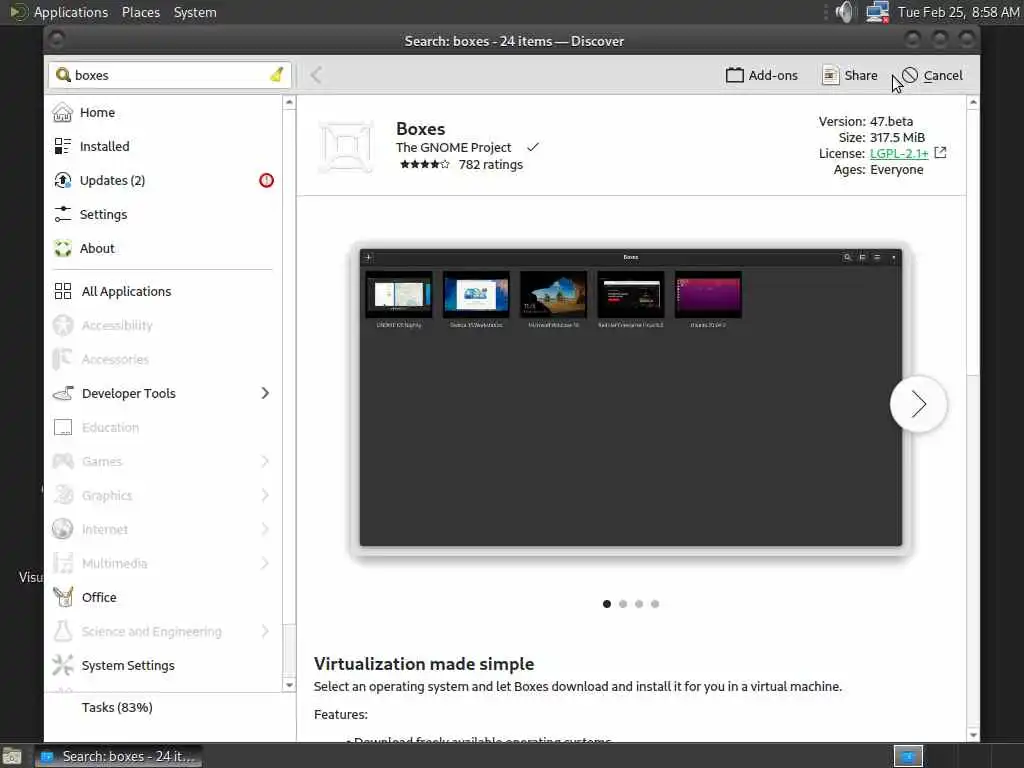Click the Boxes screenshot preview image
This screenshot has width=1024, height=768.
coord(630,397)
